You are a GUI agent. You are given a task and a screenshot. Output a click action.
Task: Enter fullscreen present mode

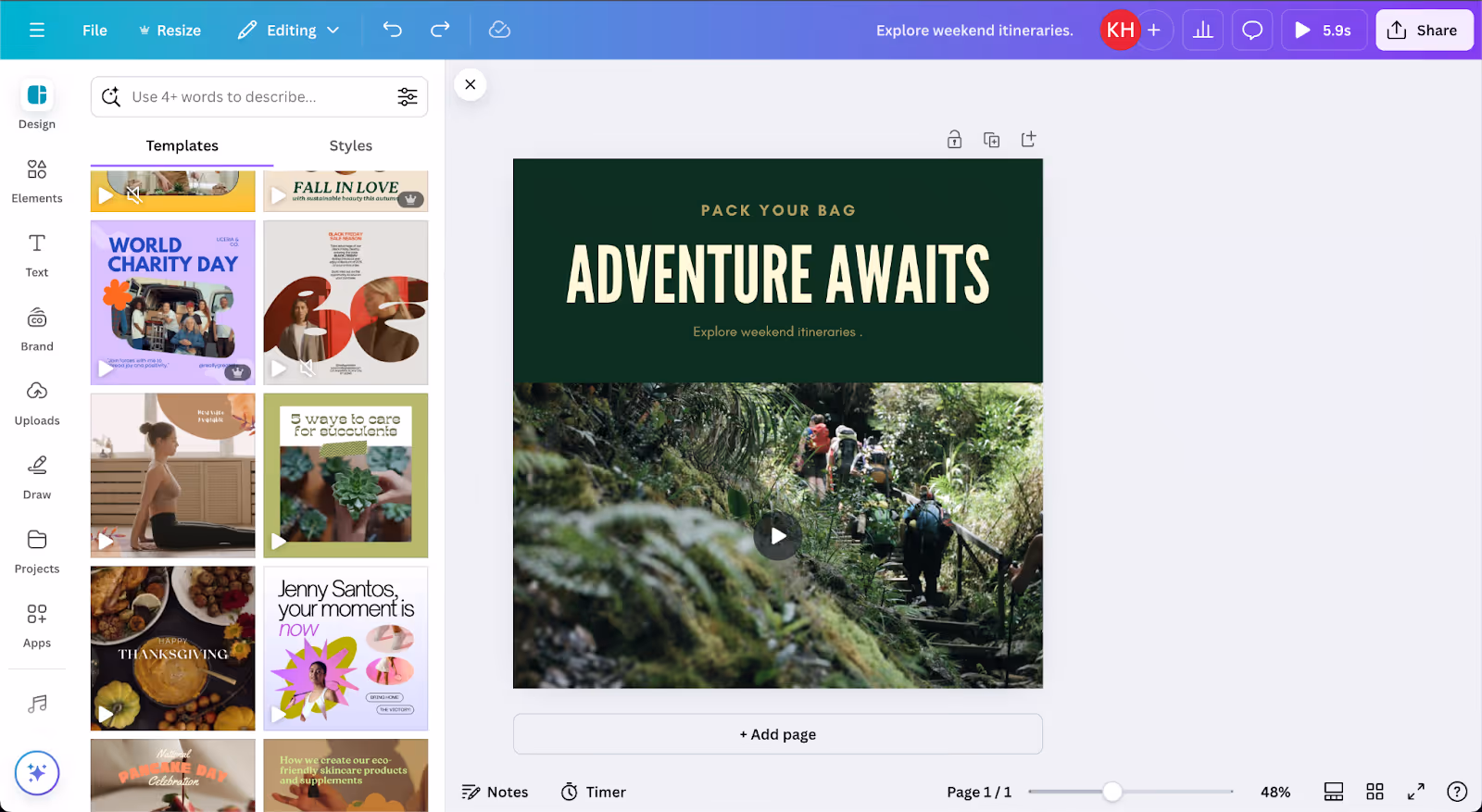click(x=1416, y=792)
